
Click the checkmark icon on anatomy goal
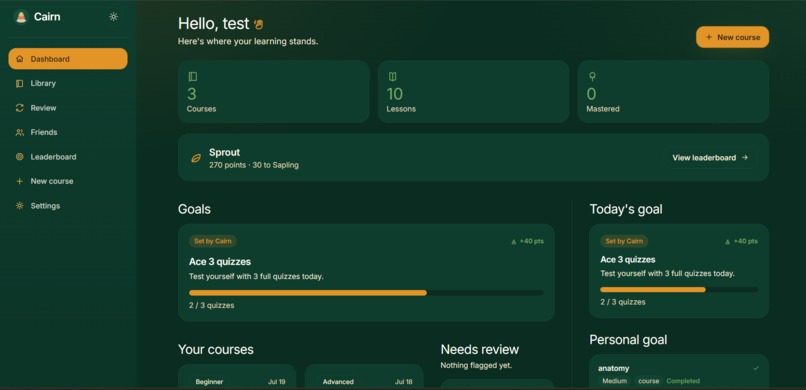[x=756, y=368]
